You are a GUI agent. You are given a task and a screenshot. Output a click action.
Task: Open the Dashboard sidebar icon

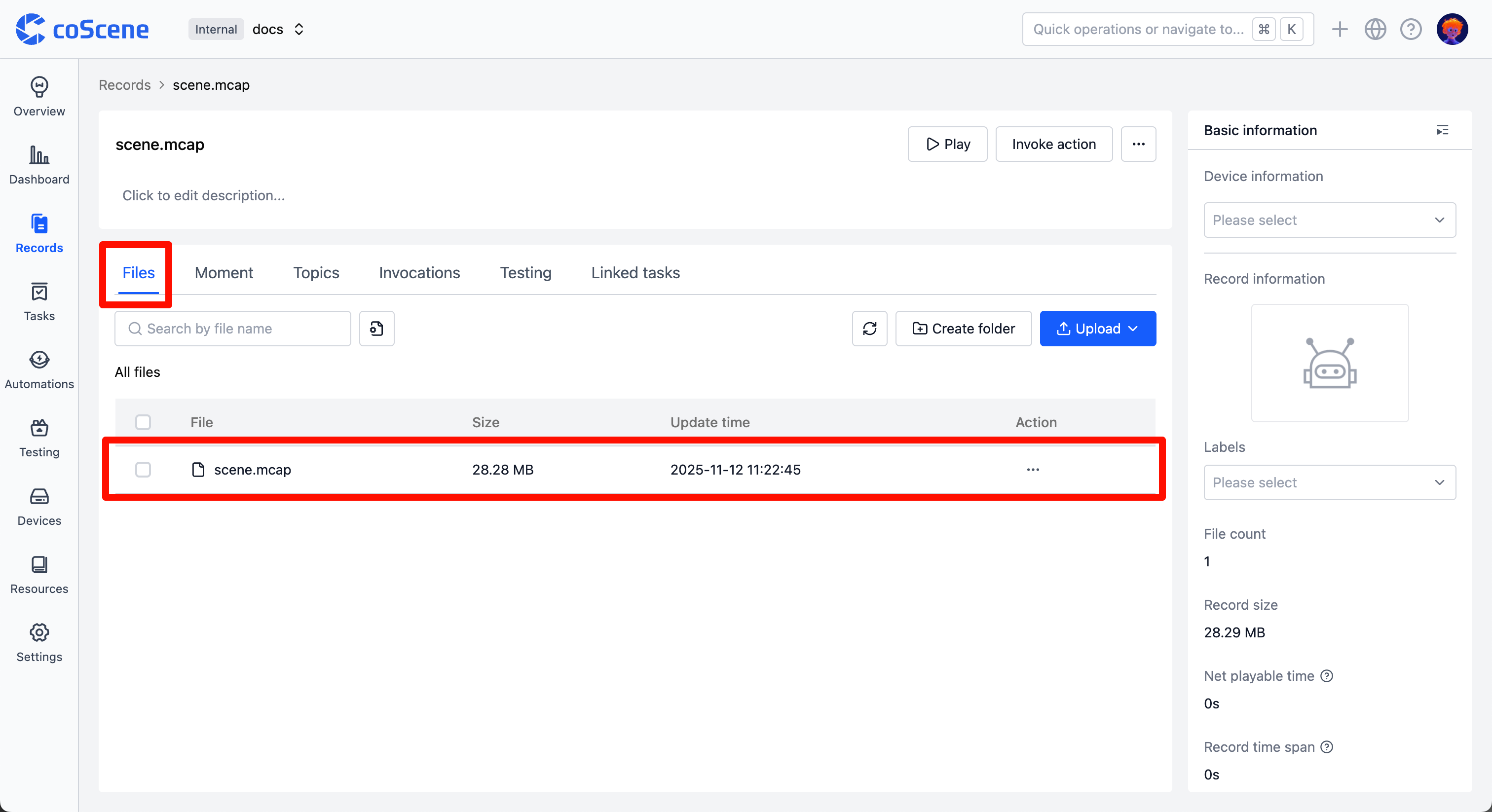(x=39, y=165)
